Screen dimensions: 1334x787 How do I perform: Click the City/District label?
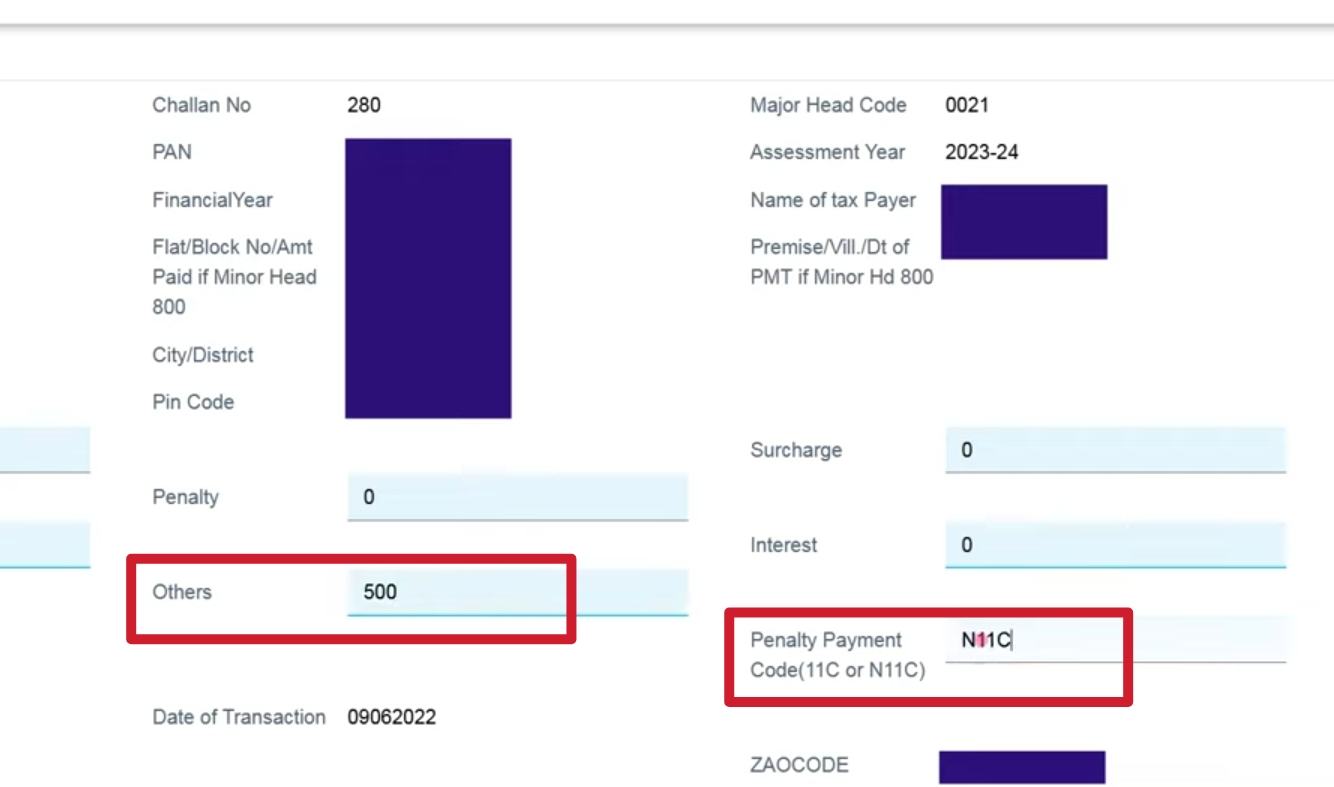[203, 355]
